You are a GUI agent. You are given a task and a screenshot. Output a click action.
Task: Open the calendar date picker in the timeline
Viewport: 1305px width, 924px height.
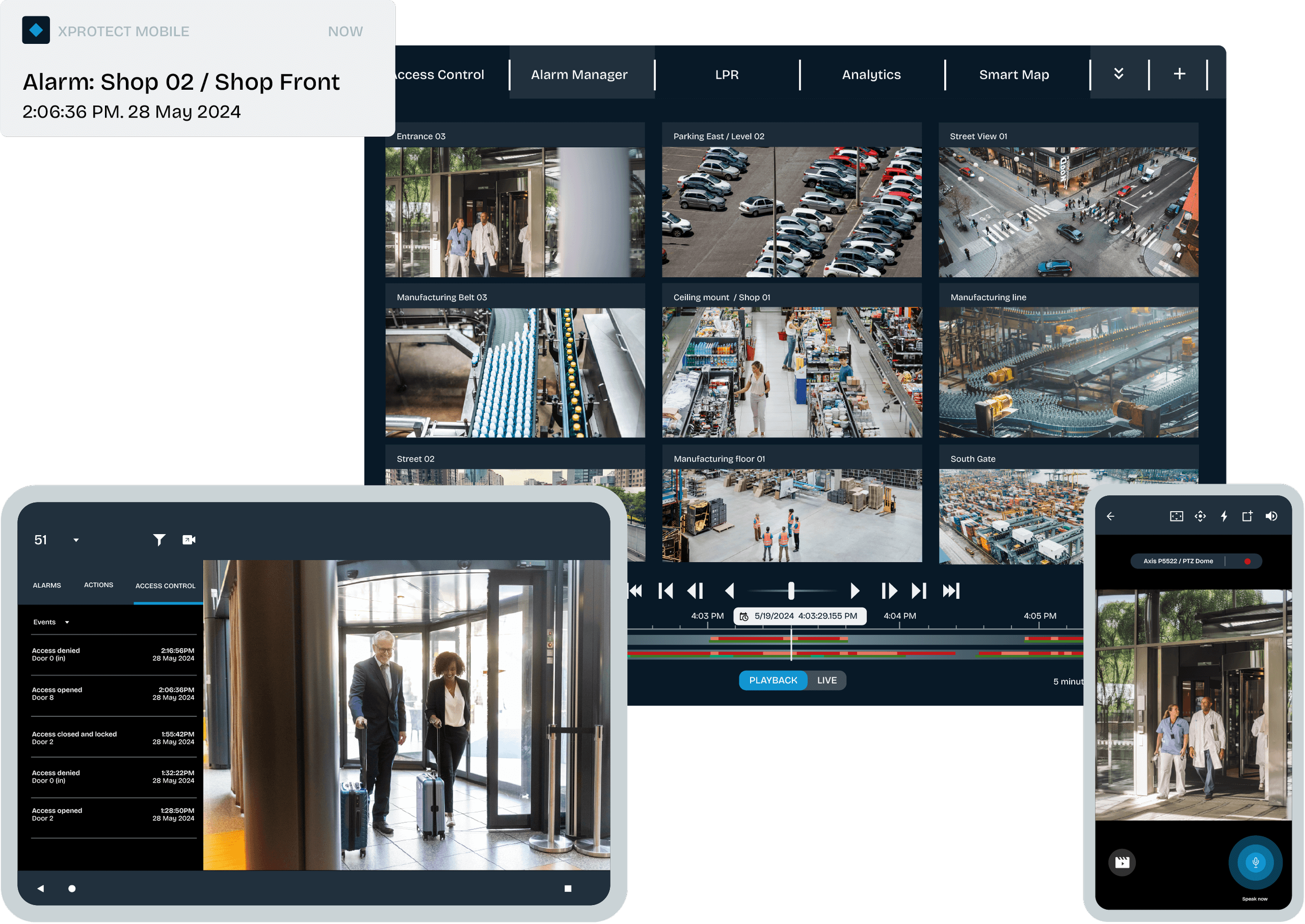tap(744, 615)
